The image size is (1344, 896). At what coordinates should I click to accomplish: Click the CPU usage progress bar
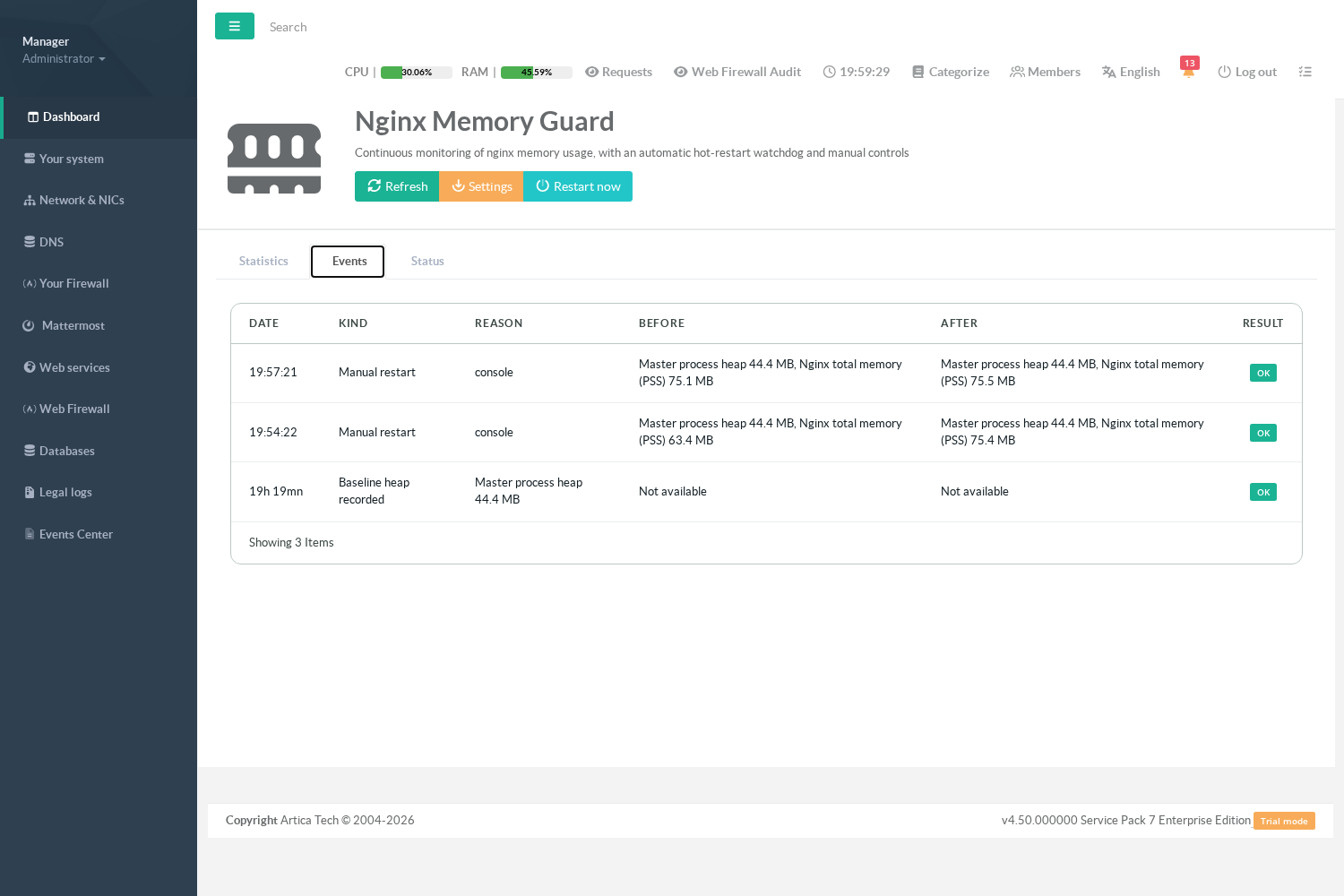click(417, 73)
